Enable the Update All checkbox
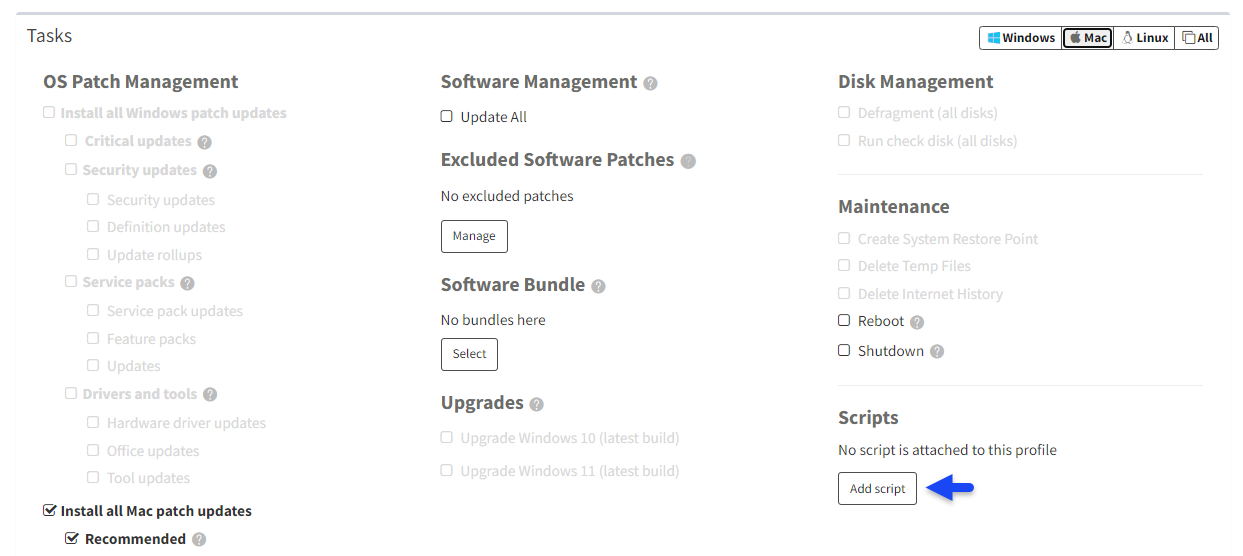The width and height of the screenshot is (1243, 556). pos(447,116)
